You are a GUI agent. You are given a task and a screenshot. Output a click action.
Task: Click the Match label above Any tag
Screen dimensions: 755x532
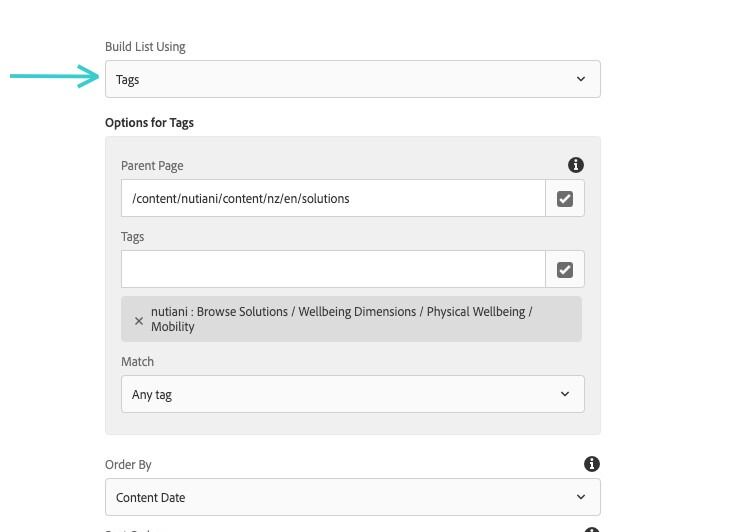click(137, 362)
